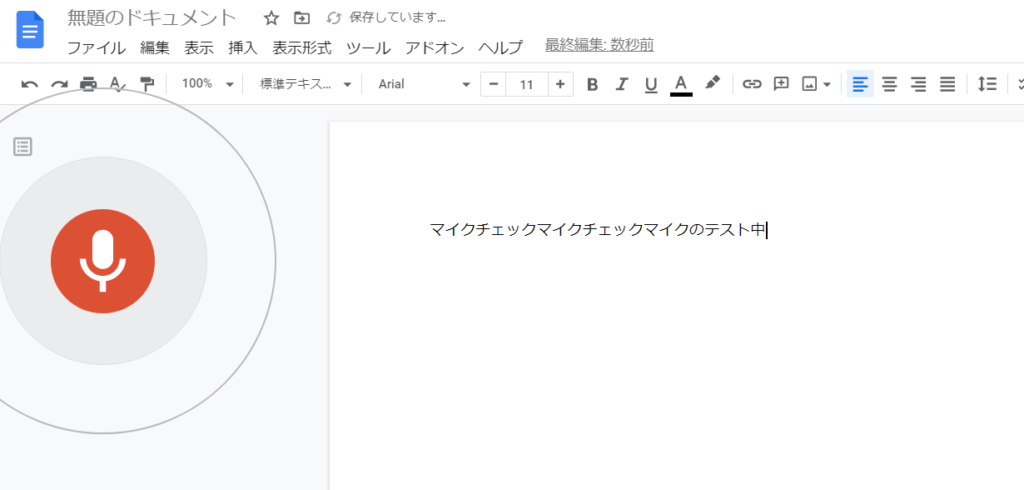Show the document outline icon
Image resolution: width=1024 pixels, height=490 pixels.
point(23,146)
